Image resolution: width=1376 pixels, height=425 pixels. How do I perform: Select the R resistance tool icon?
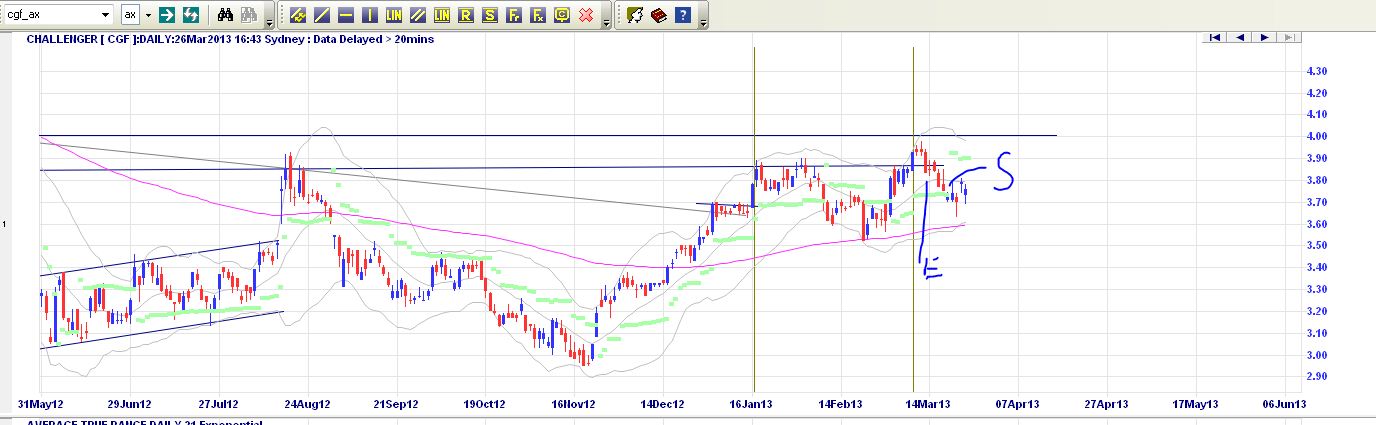465,15
